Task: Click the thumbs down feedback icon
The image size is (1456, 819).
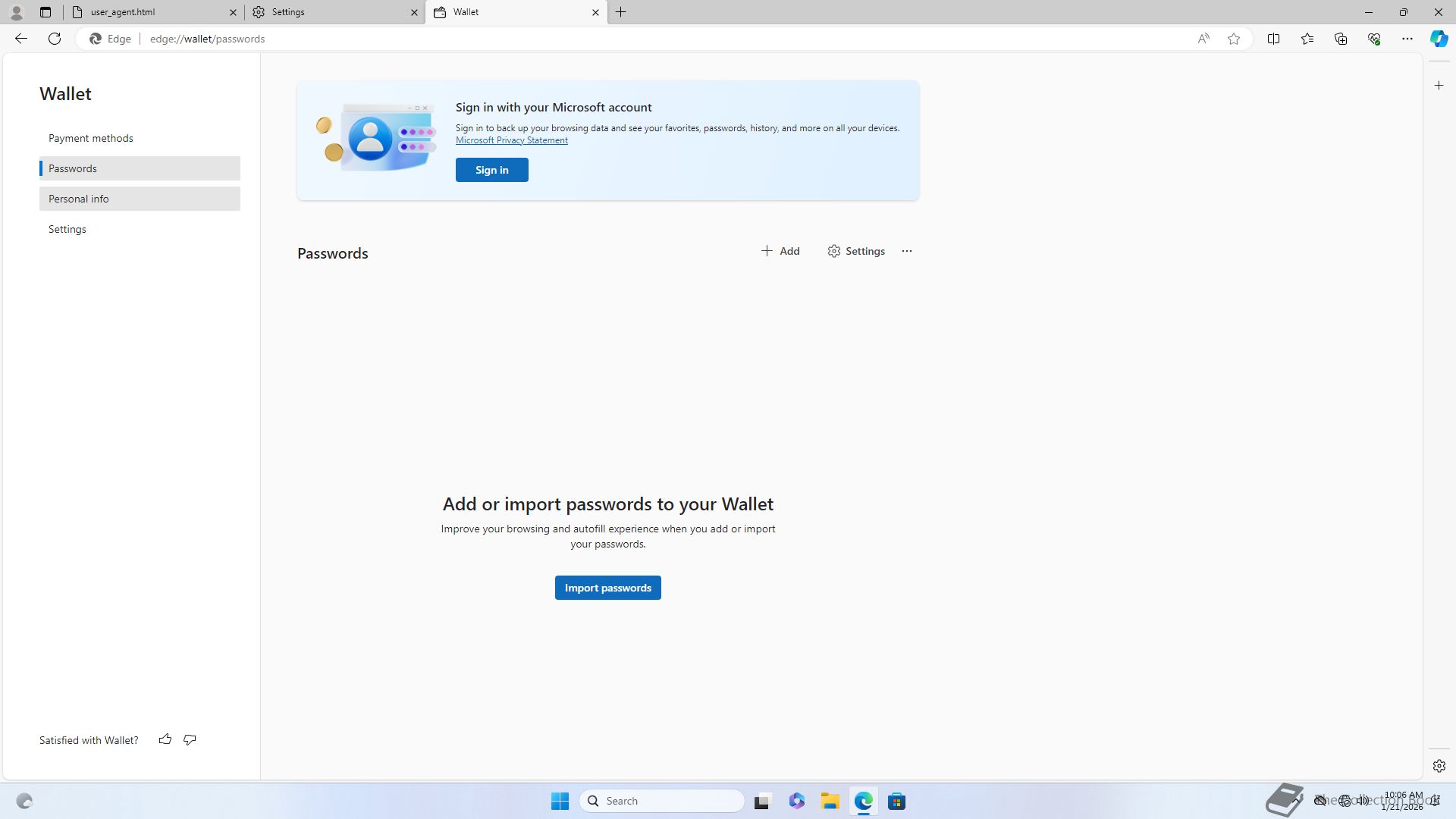Action: [x=190, y=739]
